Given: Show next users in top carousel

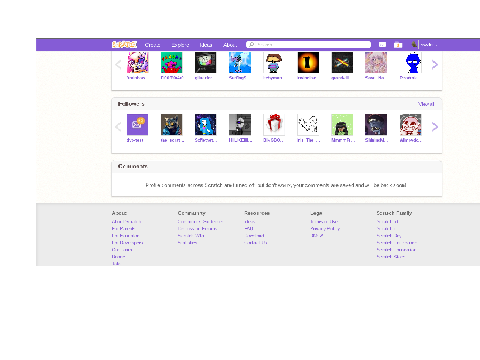Looking at the screenshot, I should pyautogui.click(x=435, y=64).
